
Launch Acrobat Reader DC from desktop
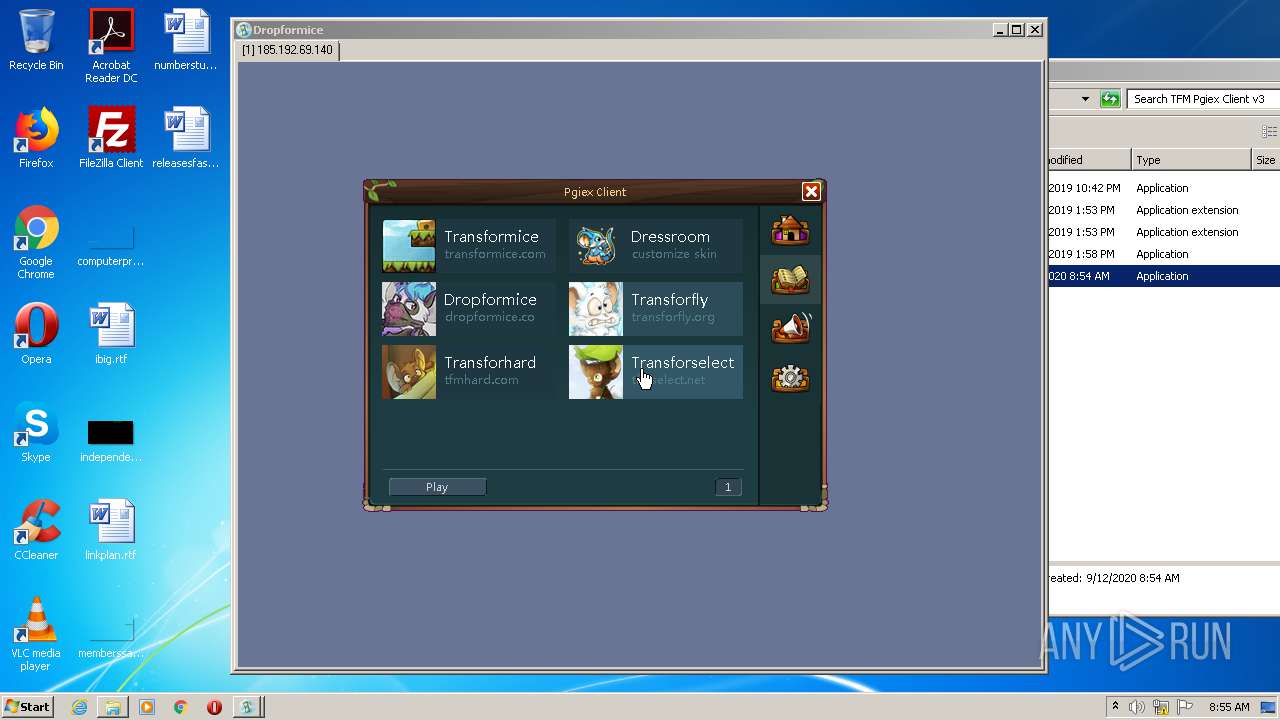[111, 47]
